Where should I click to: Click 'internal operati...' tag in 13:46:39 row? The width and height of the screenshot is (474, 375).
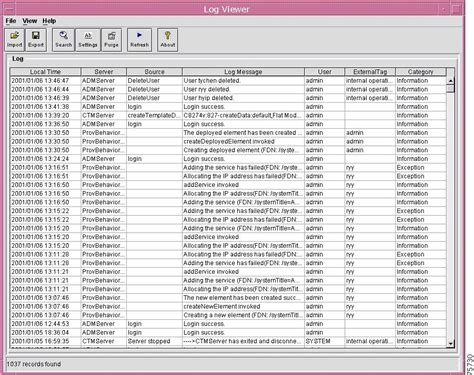click(x=369, y=98)
